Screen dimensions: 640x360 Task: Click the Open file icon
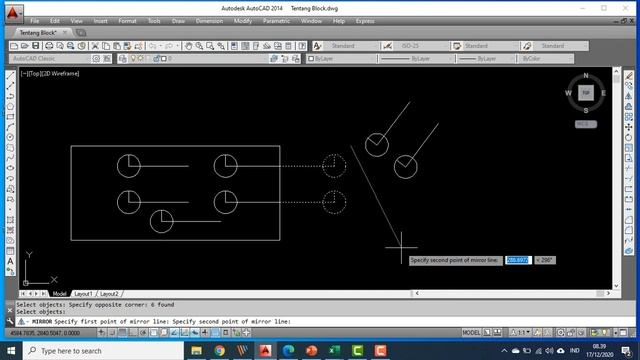[24, 46]
